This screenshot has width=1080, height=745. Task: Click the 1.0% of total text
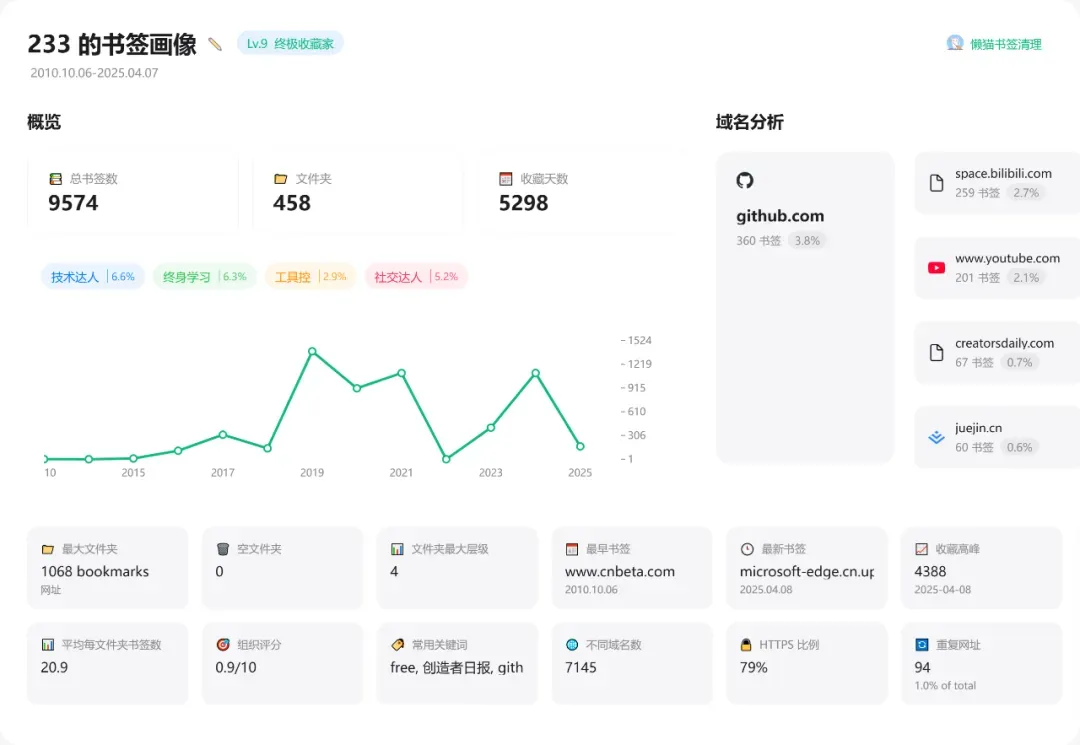point(945,686)
